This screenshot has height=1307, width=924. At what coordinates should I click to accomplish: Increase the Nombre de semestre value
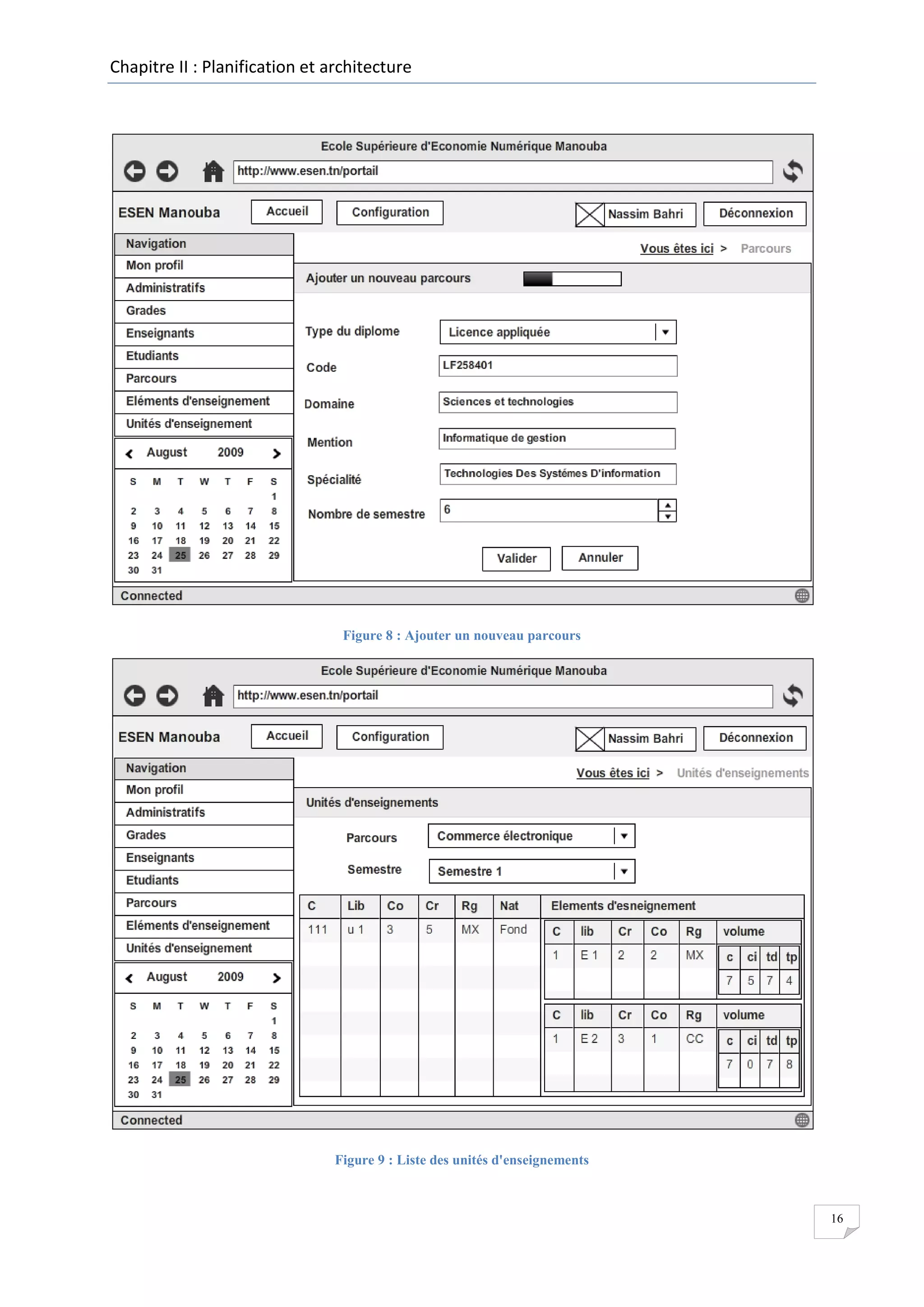coord(667,505)
